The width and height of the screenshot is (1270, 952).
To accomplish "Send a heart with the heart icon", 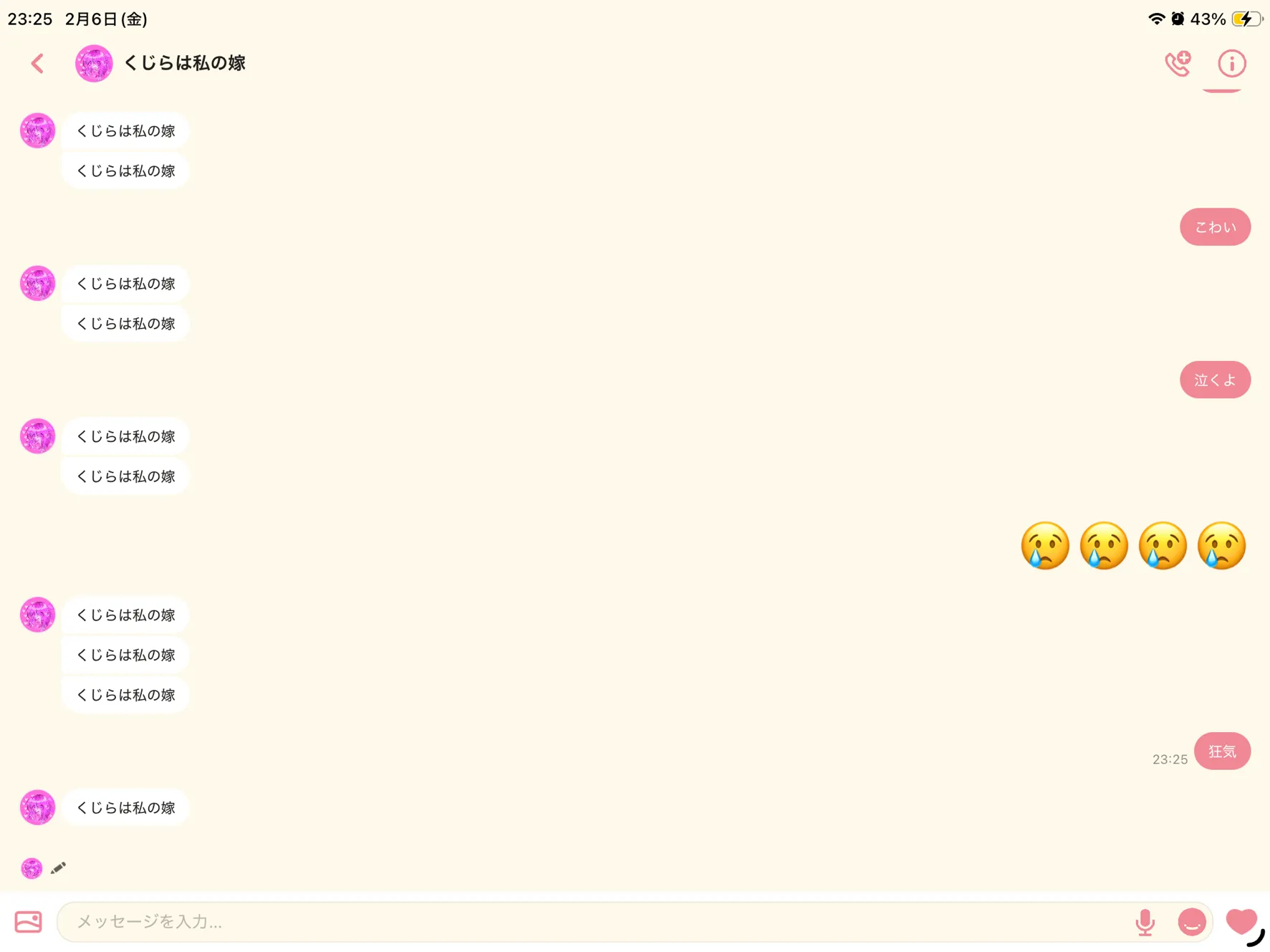I will pyautogui.click(x=1241, y=920).
